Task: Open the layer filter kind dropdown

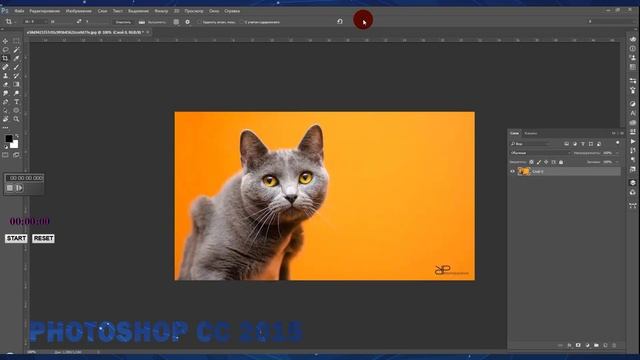Action: tap(531, 144)
